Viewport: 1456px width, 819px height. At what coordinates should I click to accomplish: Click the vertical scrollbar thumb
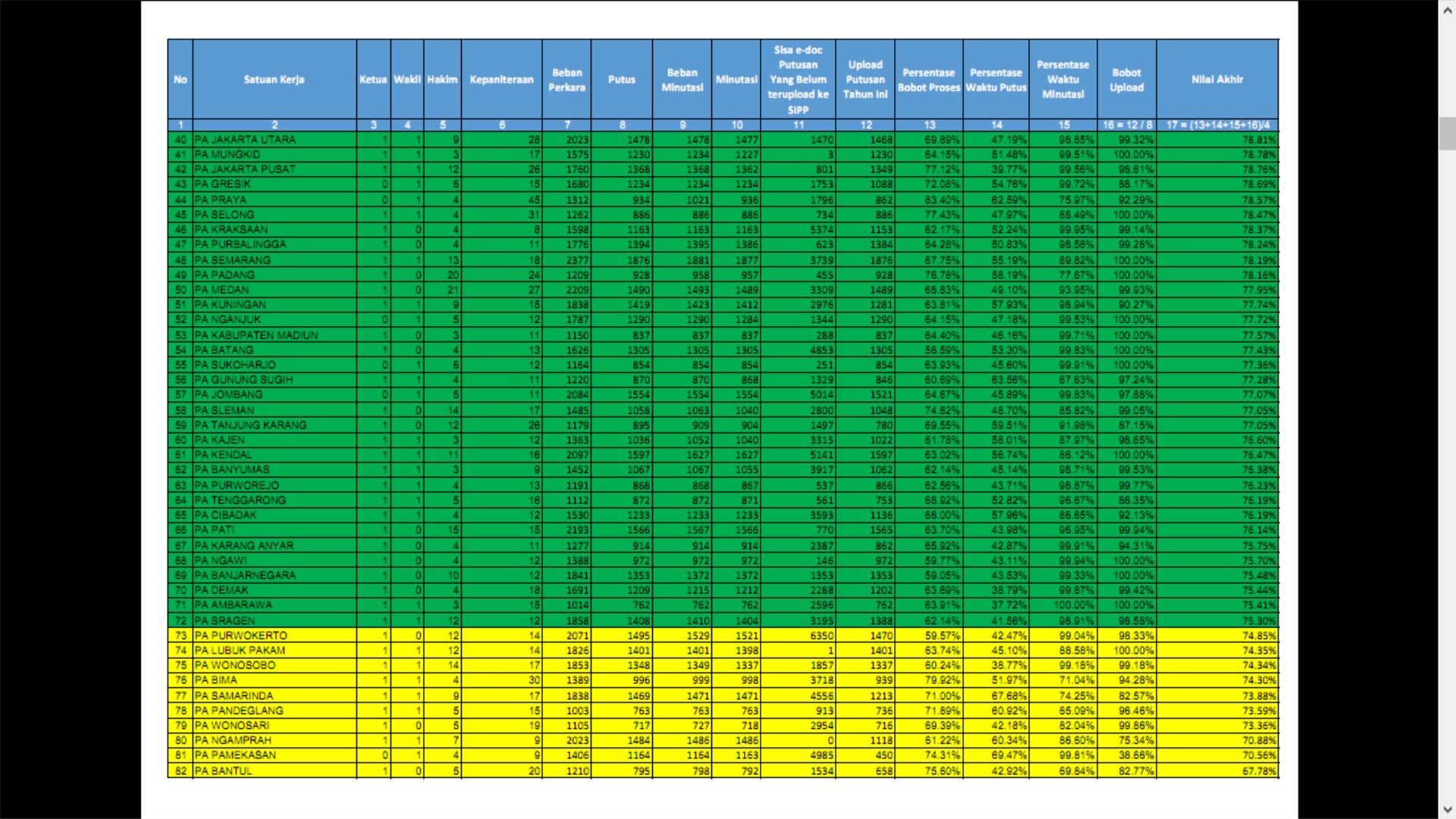point(1447,133)
